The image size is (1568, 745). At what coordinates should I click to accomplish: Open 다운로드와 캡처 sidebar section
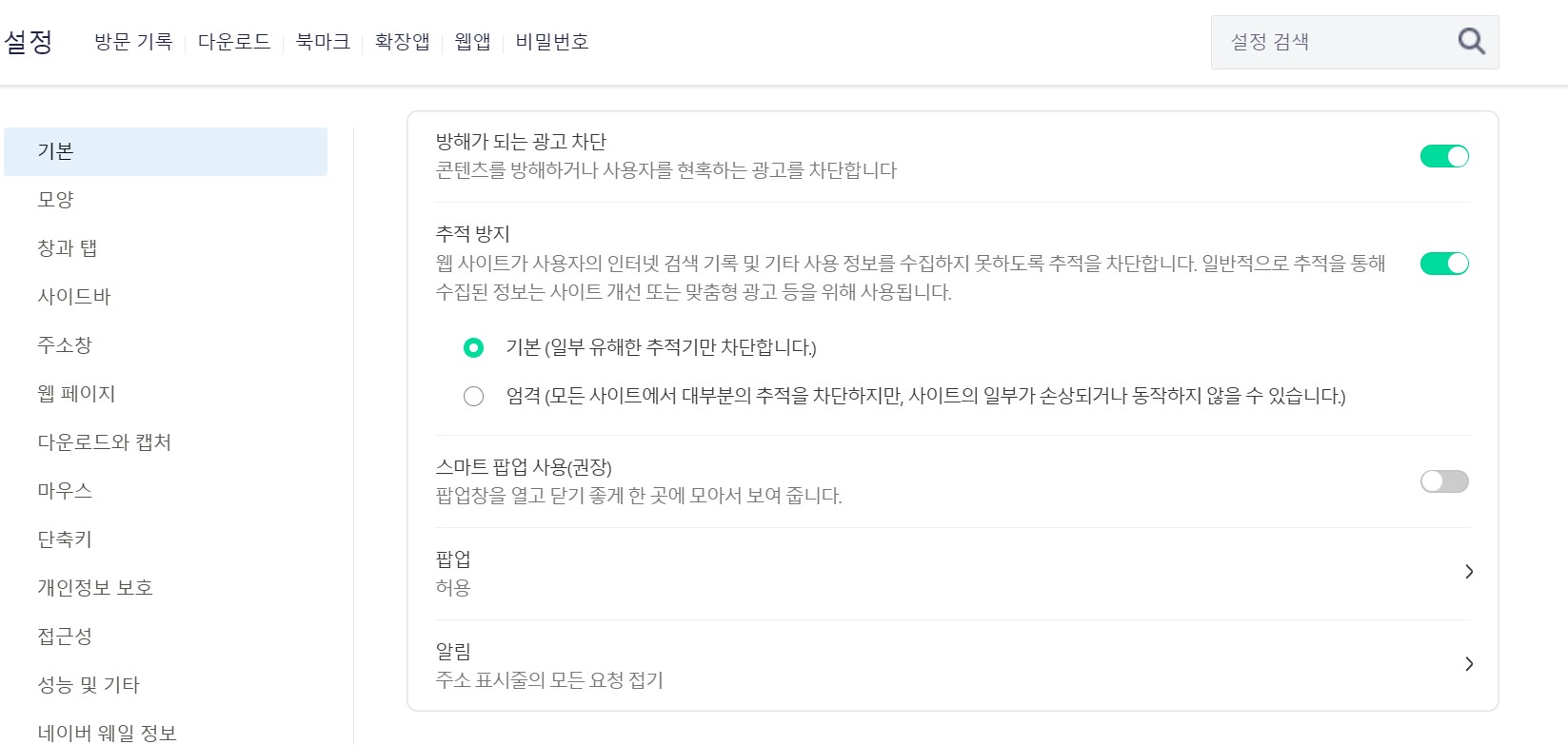pos(105,442)
